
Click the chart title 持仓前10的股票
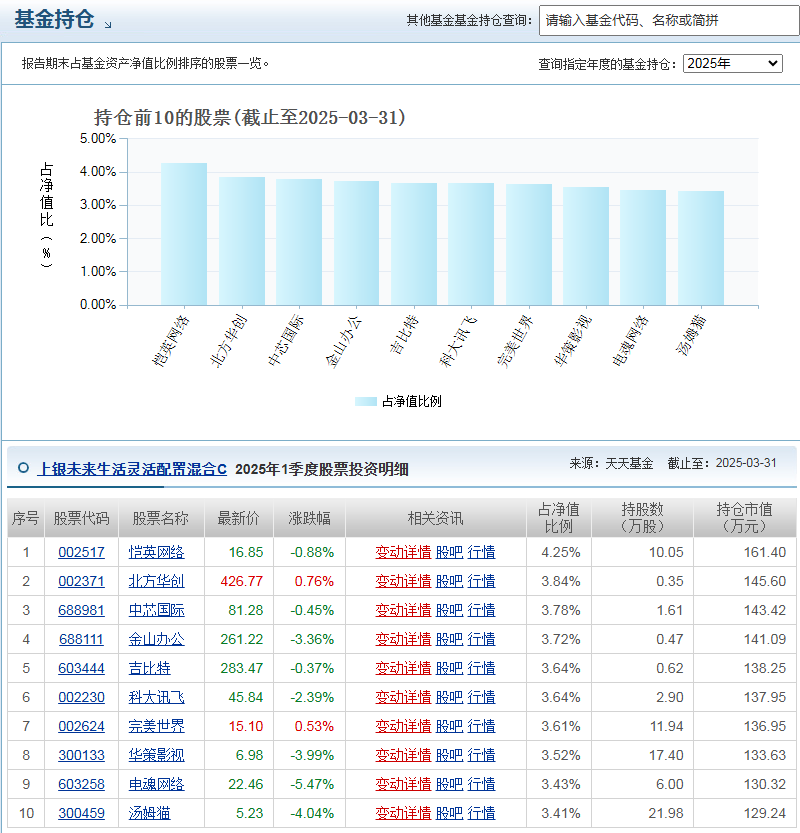click(250, 117)
